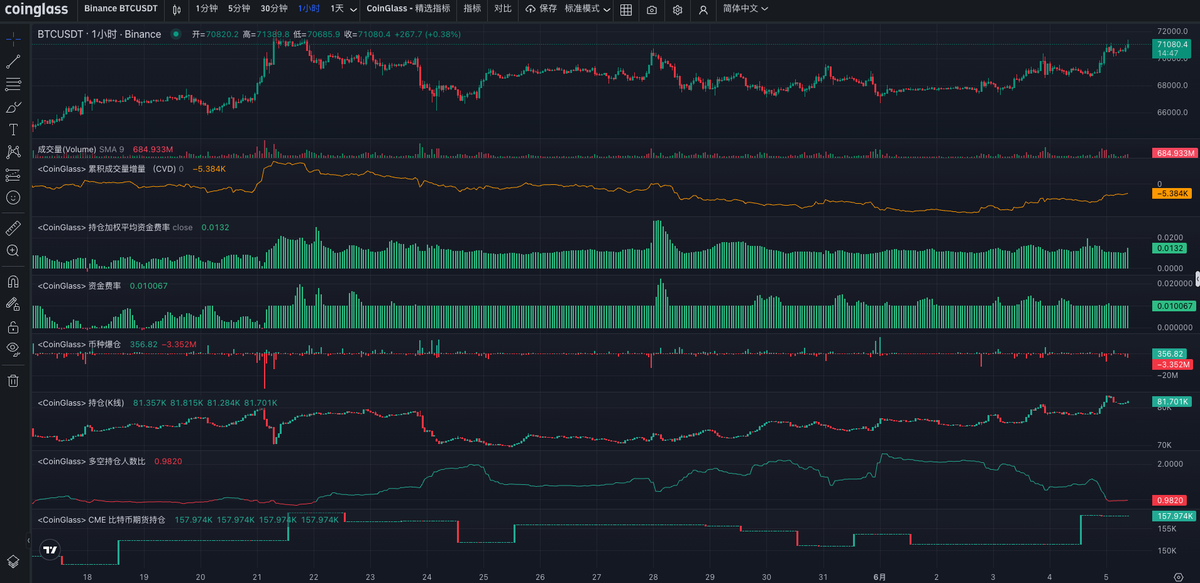Image resolution: width=1200 pixels, height=583 pixels.
Task: Click the 0.9820 long/short ratio label
Action: pyautogui.click(x=1170, y=500)
